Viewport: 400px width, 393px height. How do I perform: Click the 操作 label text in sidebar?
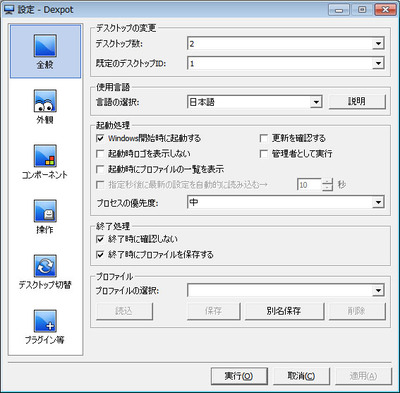coord(45,230)
